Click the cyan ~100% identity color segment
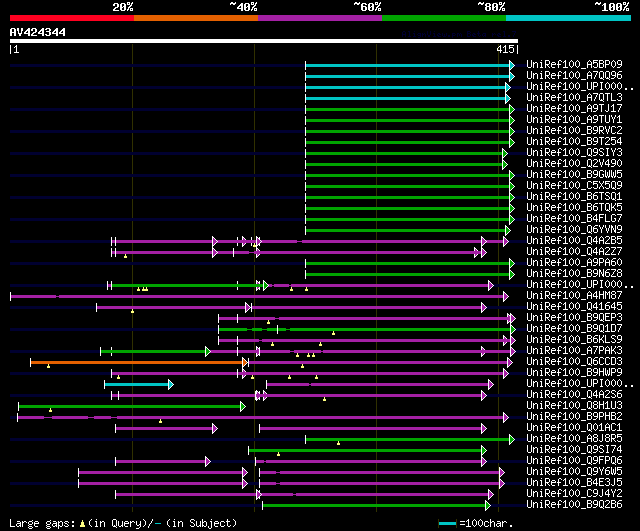The height and width of the screenshot is (531, 640). [569, 18]
